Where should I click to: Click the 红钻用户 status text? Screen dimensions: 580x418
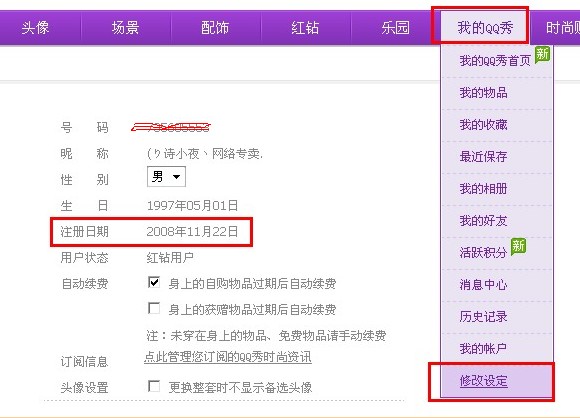pos(170,257)
